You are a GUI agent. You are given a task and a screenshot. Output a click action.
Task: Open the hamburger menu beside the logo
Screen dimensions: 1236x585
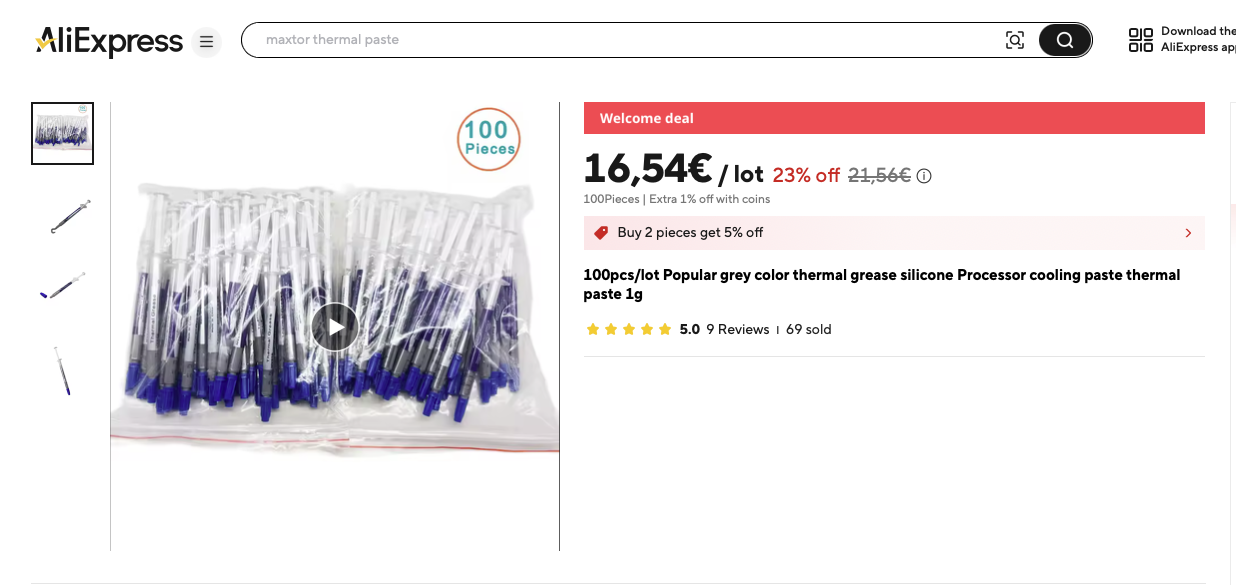pyautogui.click(x=207, y=42)
